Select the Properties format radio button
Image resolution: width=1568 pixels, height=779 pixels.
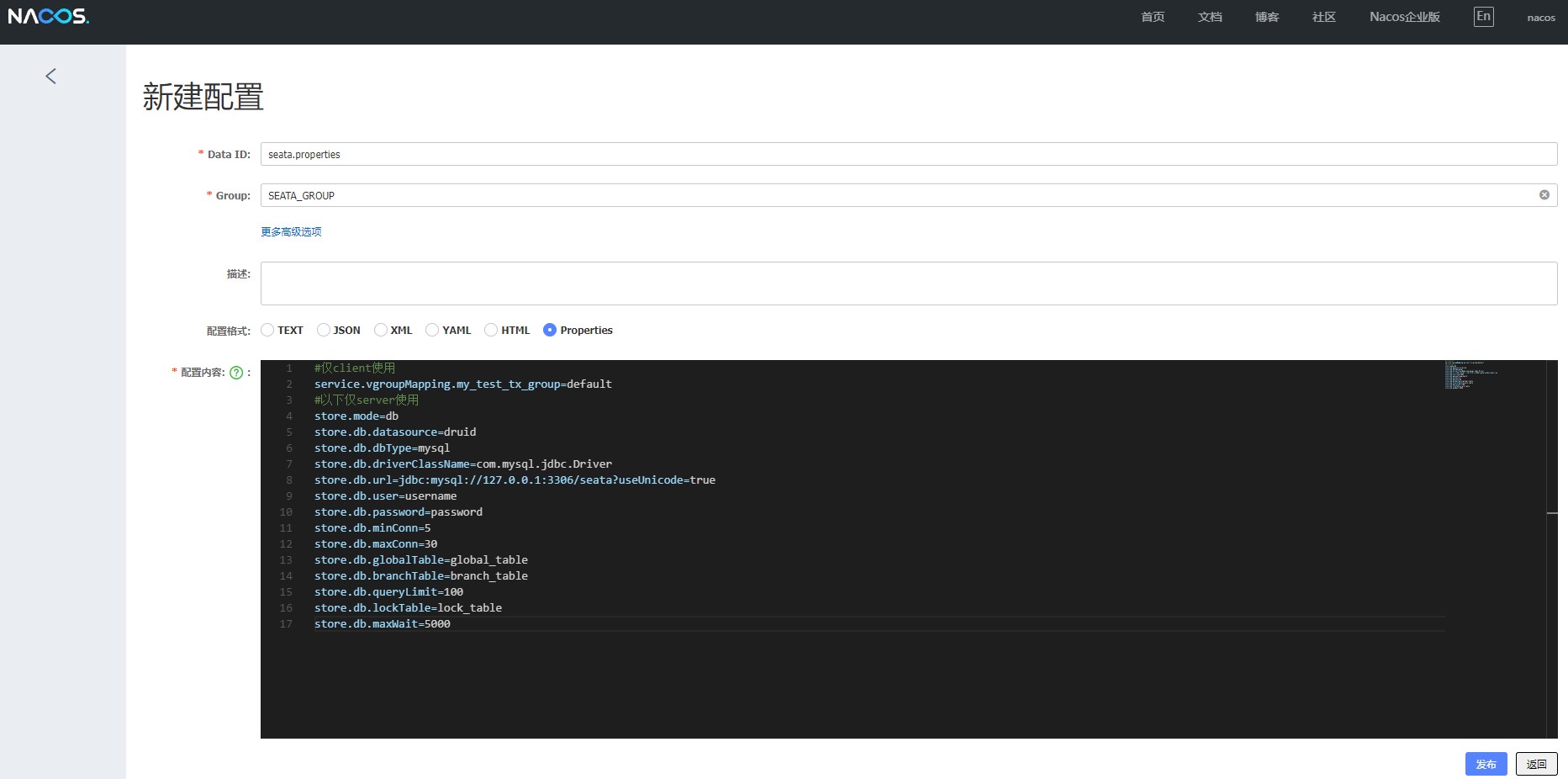[550, 331]
